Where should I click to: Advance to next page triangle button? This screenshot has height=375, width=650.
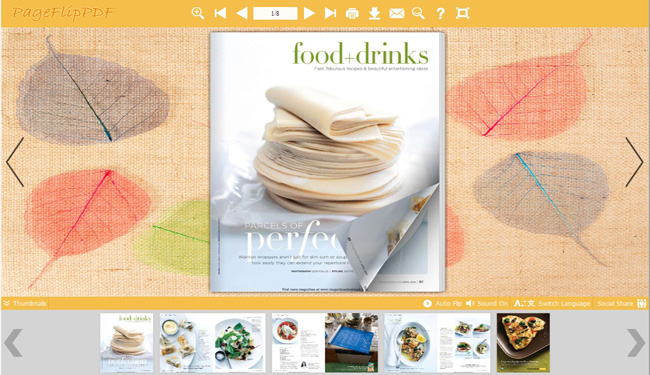click(309, 13)
